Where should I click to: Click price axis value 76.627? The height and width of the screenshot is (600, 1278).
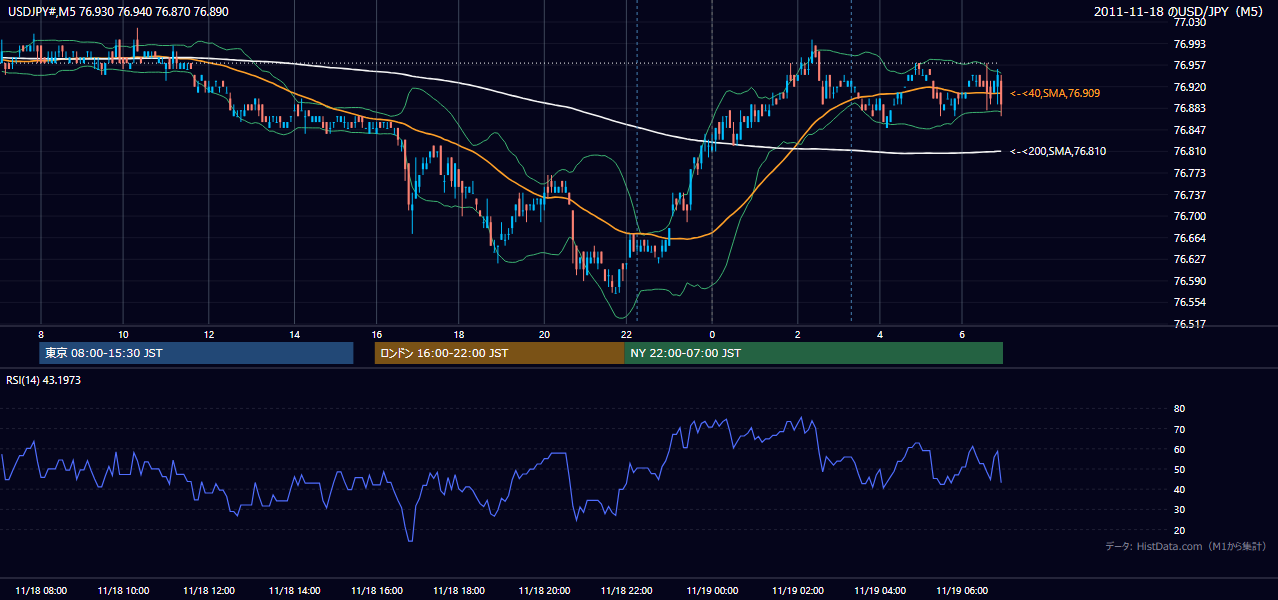1189,259
